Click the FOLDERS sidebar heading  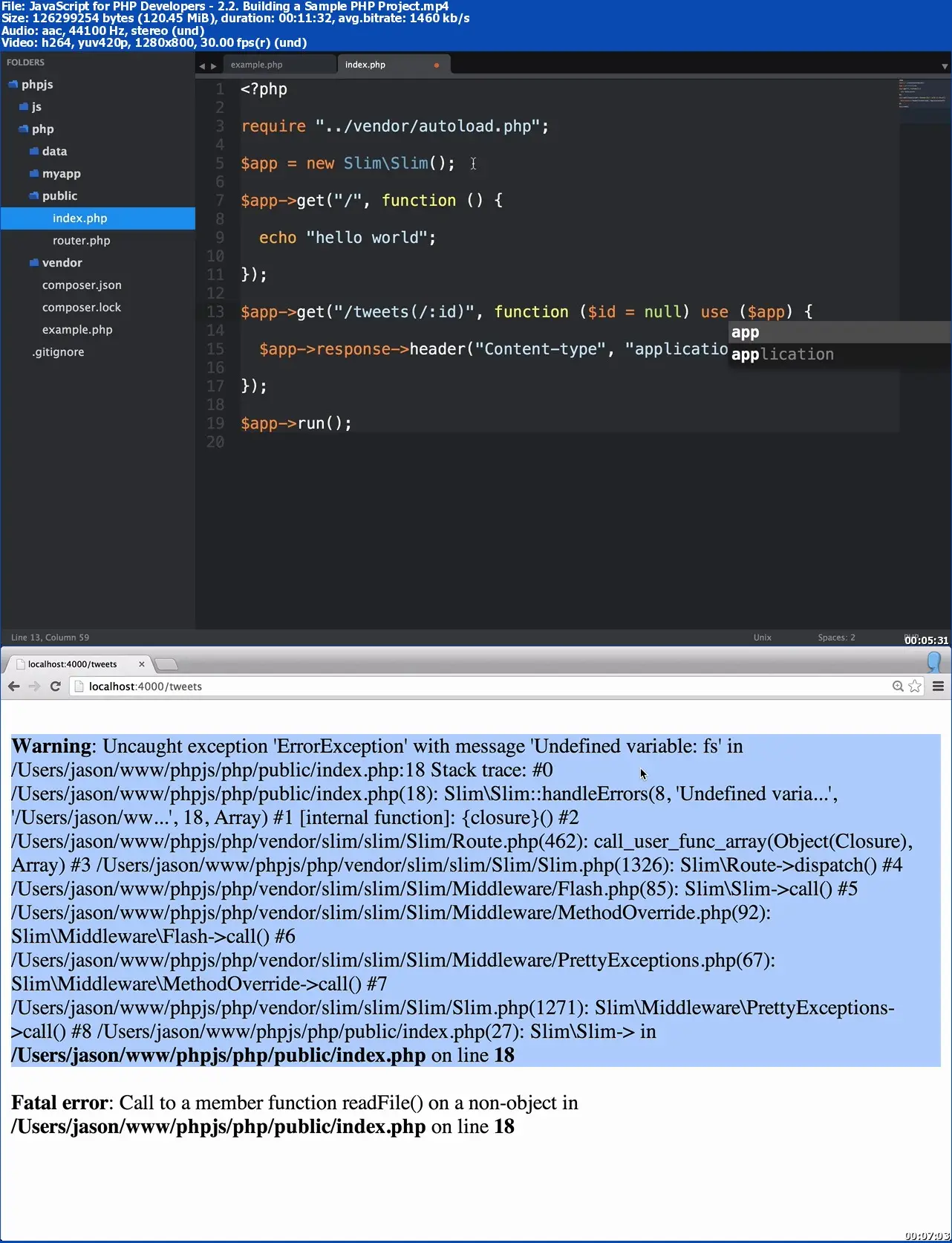pos(26,62)
